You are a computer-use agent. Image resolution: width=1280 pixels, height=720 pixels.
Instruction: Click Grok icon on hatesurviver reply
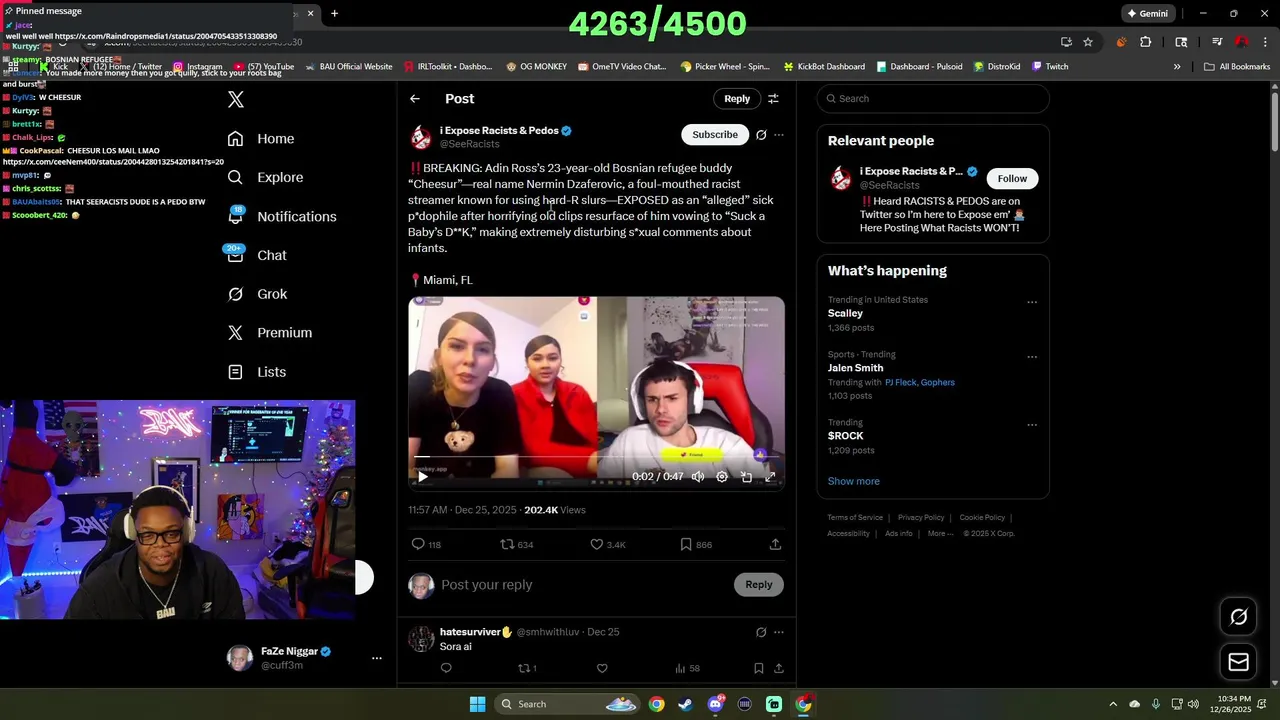pyautogui.click(x=761, y=632)
